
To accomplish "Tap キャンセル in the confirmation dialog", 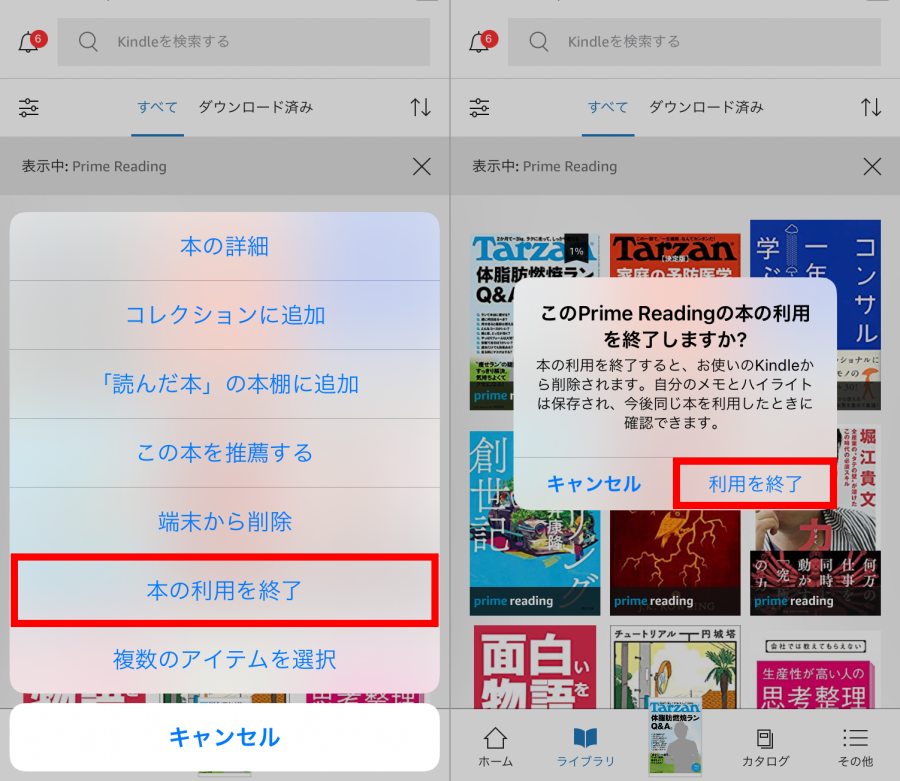I will (x=593, y=484).
